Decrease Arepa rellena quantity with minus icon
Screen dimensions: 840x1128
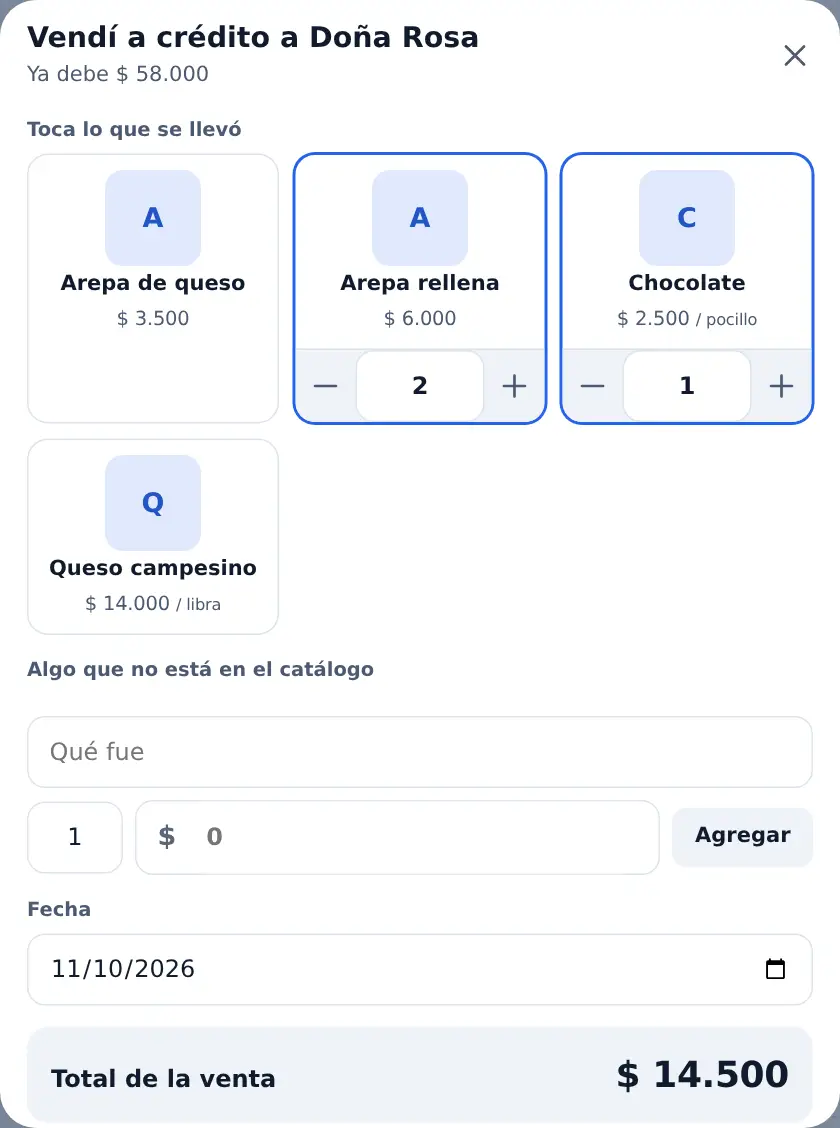point(325,386)
